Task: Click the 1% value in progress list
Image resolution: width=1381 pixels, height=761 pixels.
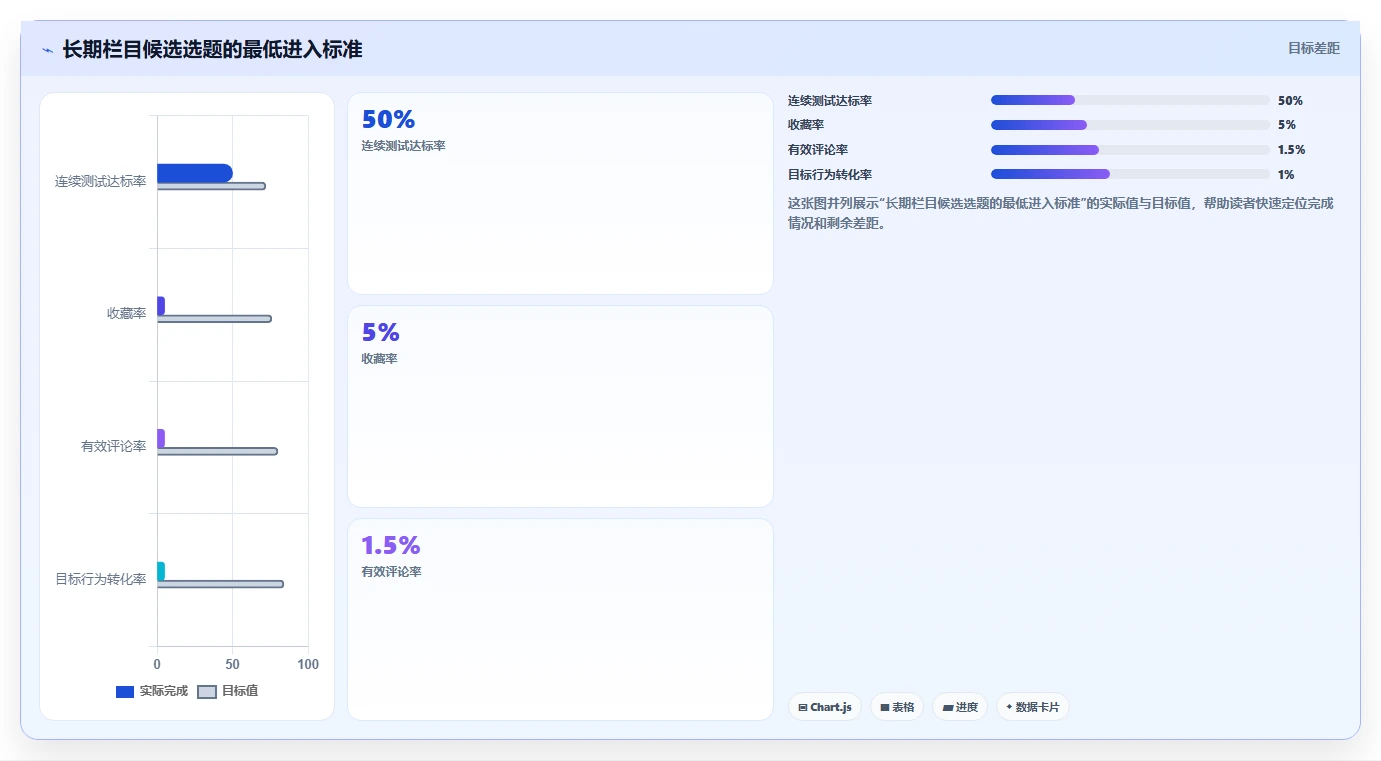Action: 1286,175
